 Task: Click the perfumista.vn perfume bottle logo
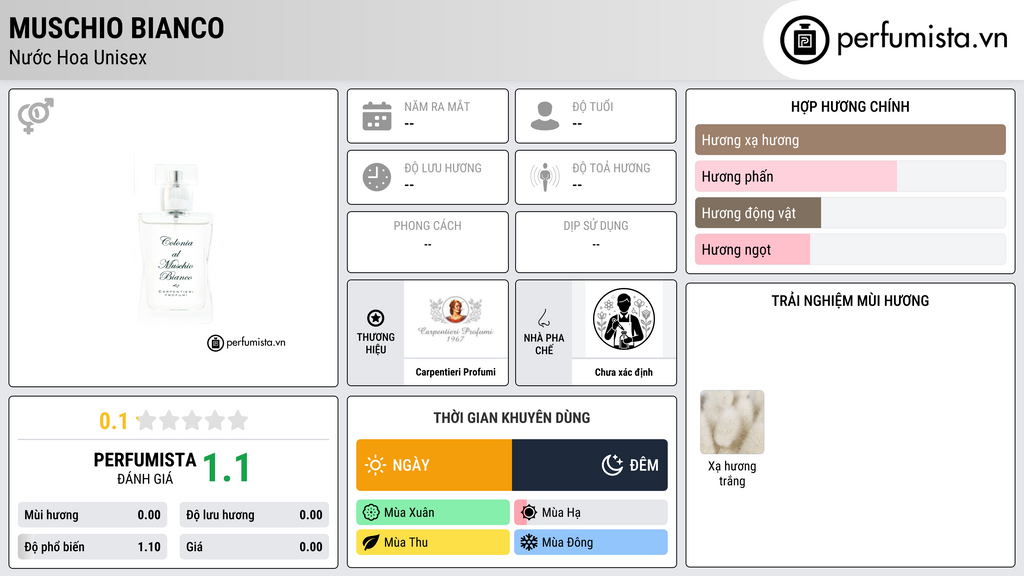coord(804,40)
